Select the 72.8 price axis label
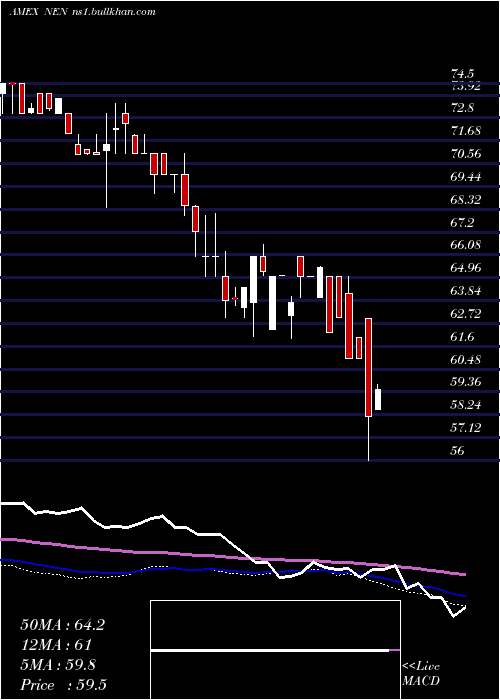Viewport: 500px width, 700px height. 462,108
